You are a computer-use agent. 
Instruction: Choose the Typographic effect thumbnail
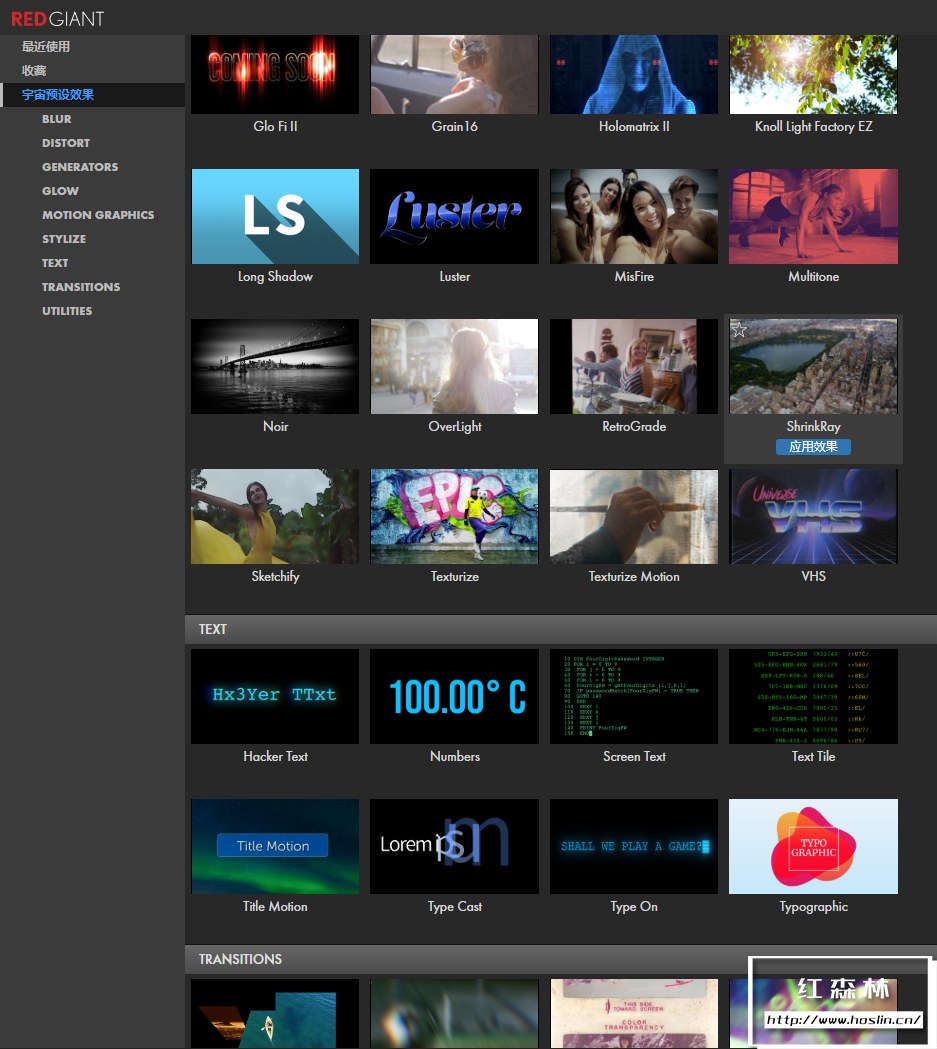[813, 846]
